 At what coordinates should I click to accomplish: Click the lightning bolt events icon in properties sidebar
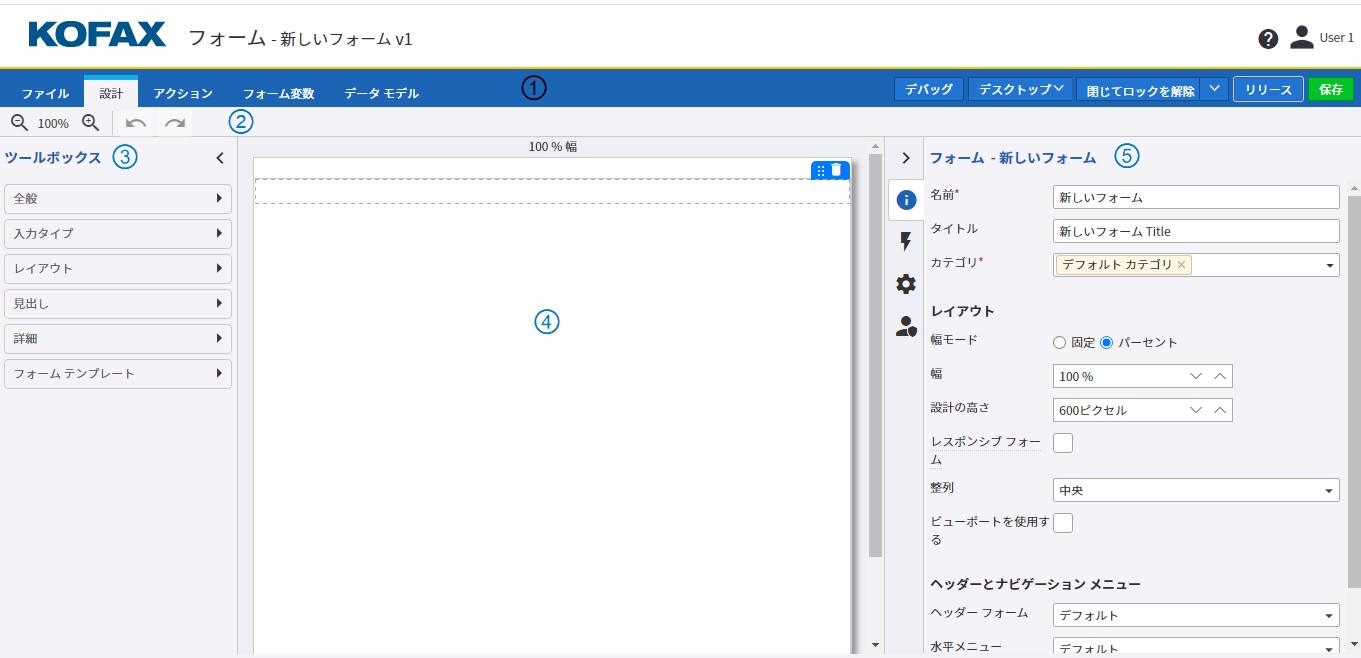click(905, 241)
